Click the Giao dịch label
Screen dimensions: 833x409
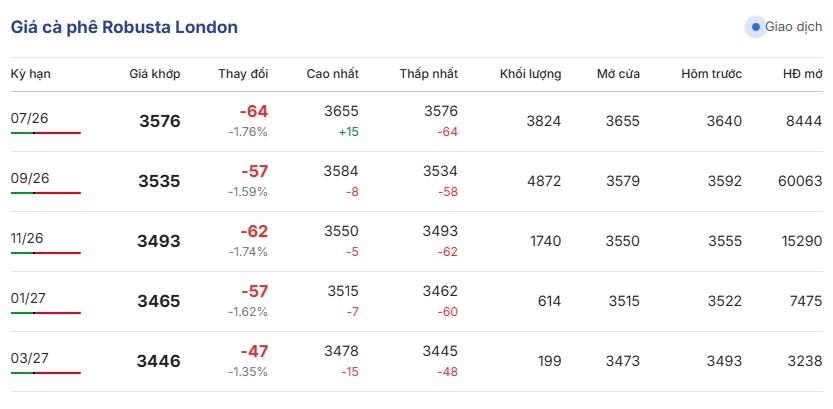pos(794,27)
